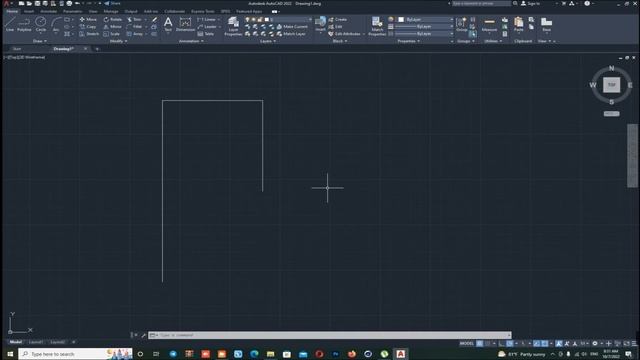Click the Share button
The height and width of the screenshot is (360, 640).
coord(112,3)
